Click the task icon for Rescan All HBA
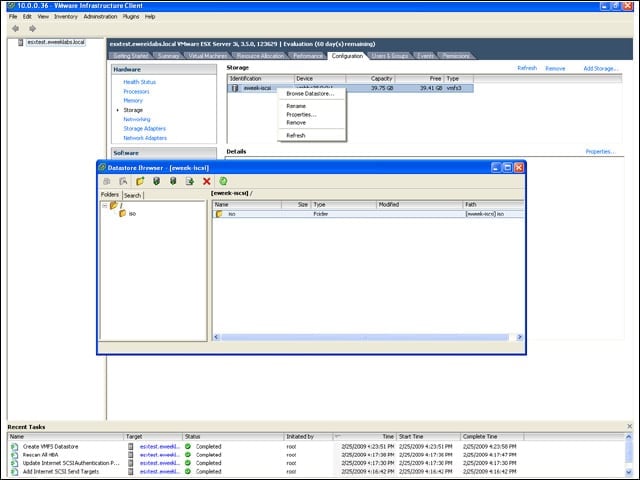 pos(15,455)
